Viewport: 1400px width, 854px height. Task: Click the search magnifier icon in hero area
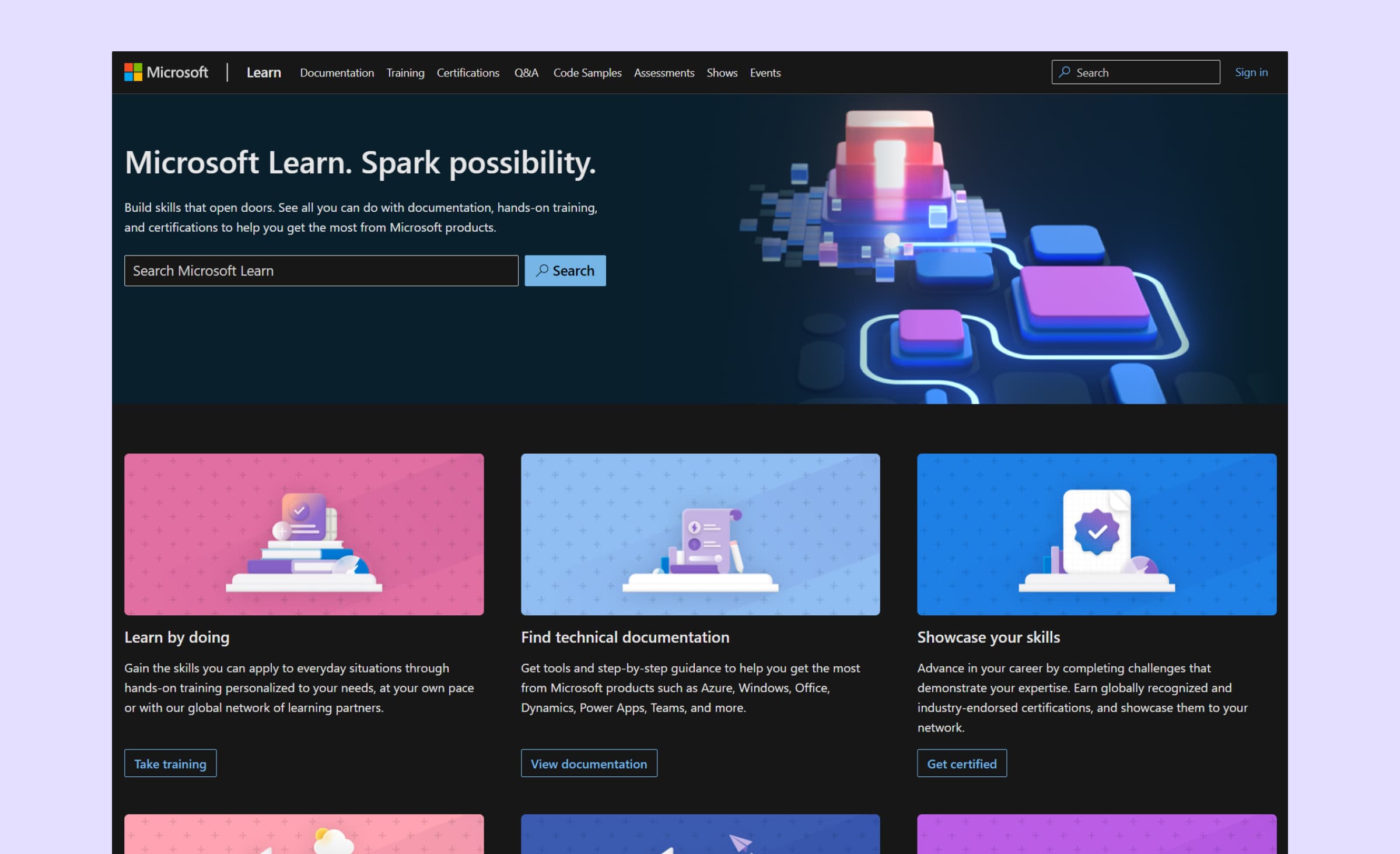542,270
